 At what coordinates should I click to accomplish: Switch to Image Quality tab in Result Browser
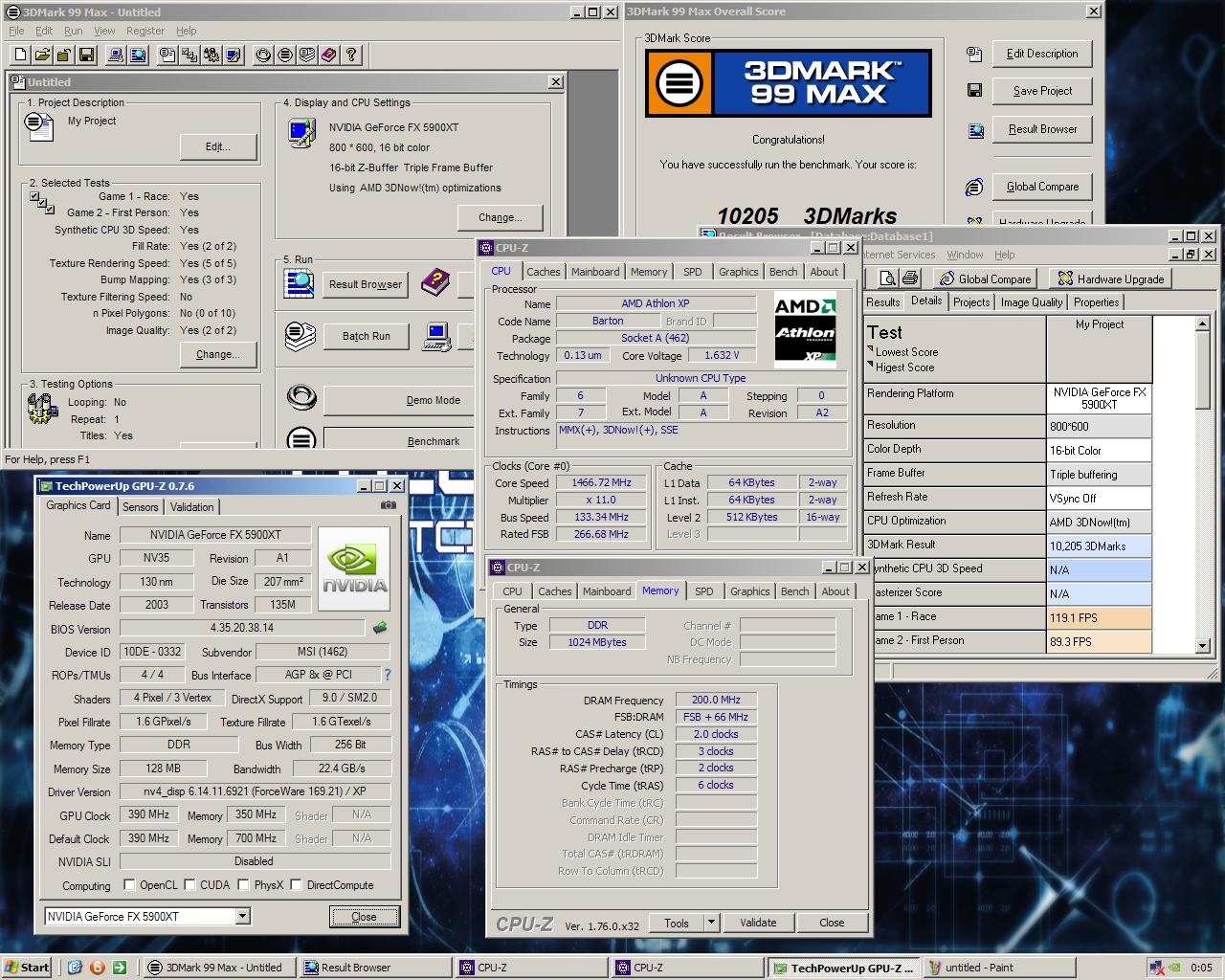pyautogui.click(x=1032, y=302)
